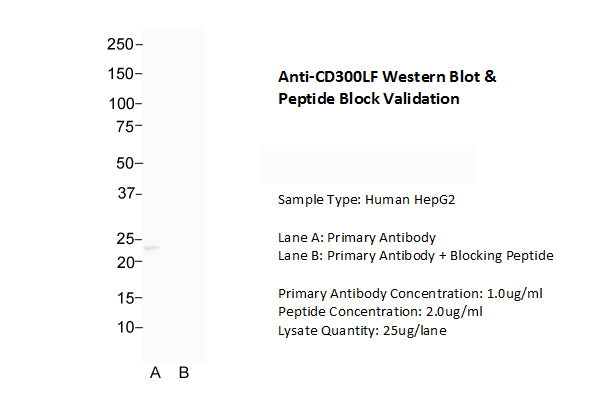Image resolution: width=600 pixels, height=400 pixels.
Task: Select the 100 marker label
Action: pos(120,103)
